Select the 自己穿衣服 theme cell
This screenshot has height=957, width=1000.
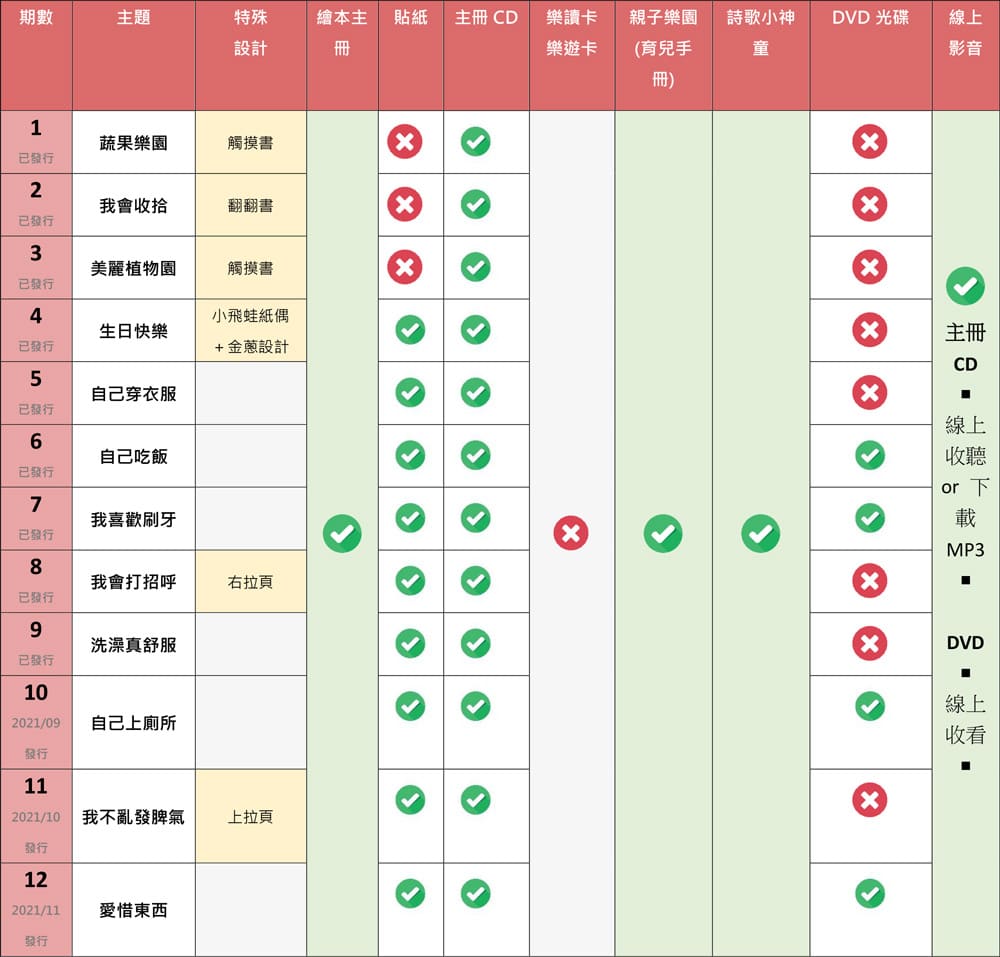[133, 393]
